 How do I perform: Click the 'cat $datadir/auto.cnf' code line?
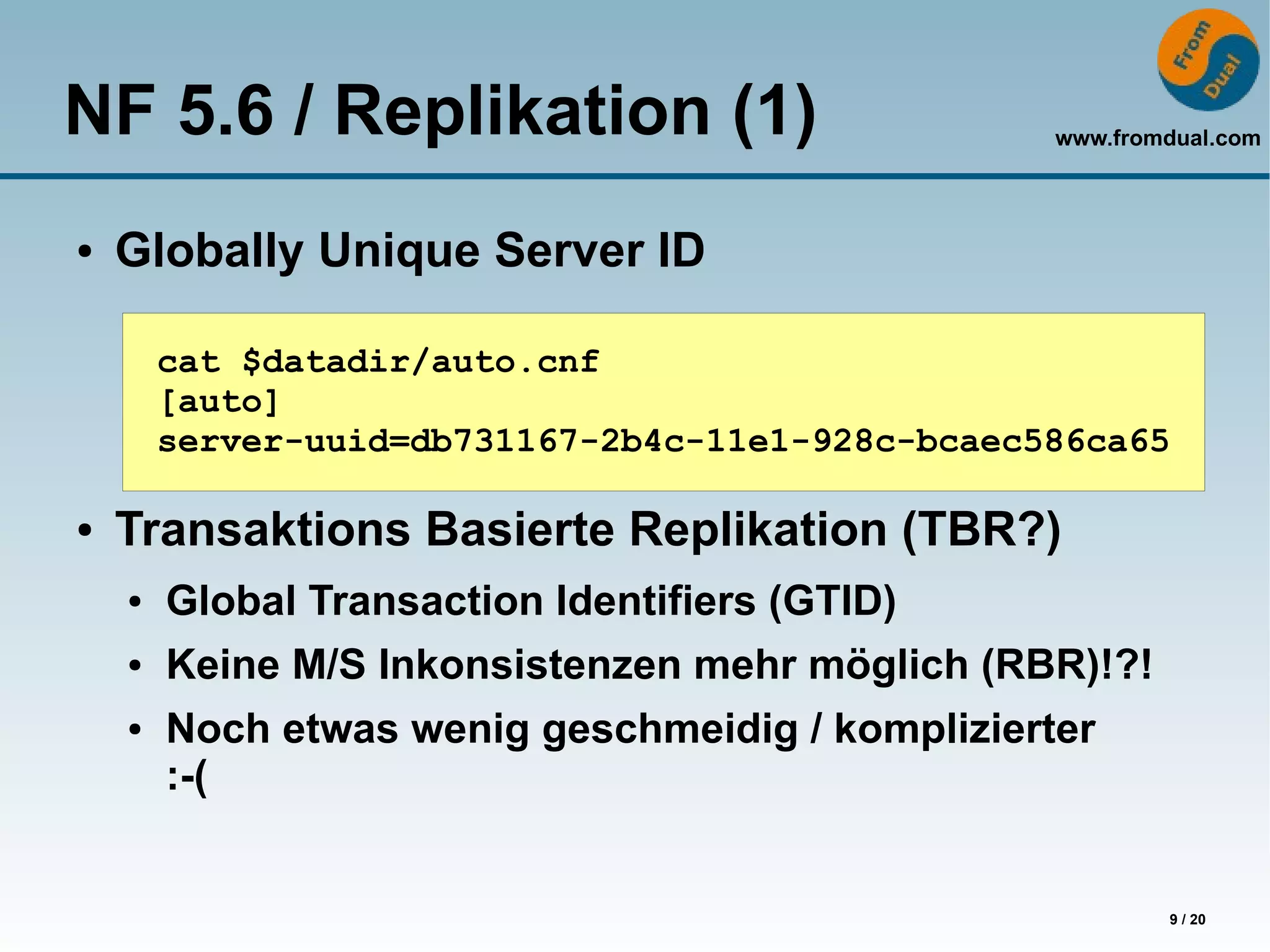pos(378,362)
